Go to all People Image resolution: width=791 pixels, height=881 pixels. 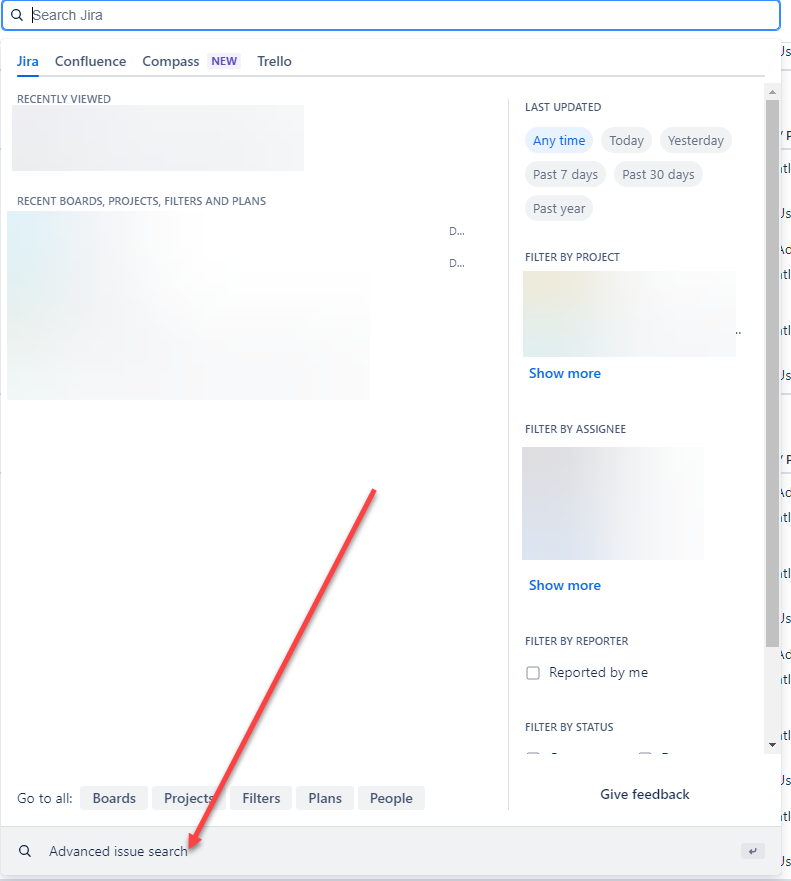pyautogui.click(x=391, y=798)
